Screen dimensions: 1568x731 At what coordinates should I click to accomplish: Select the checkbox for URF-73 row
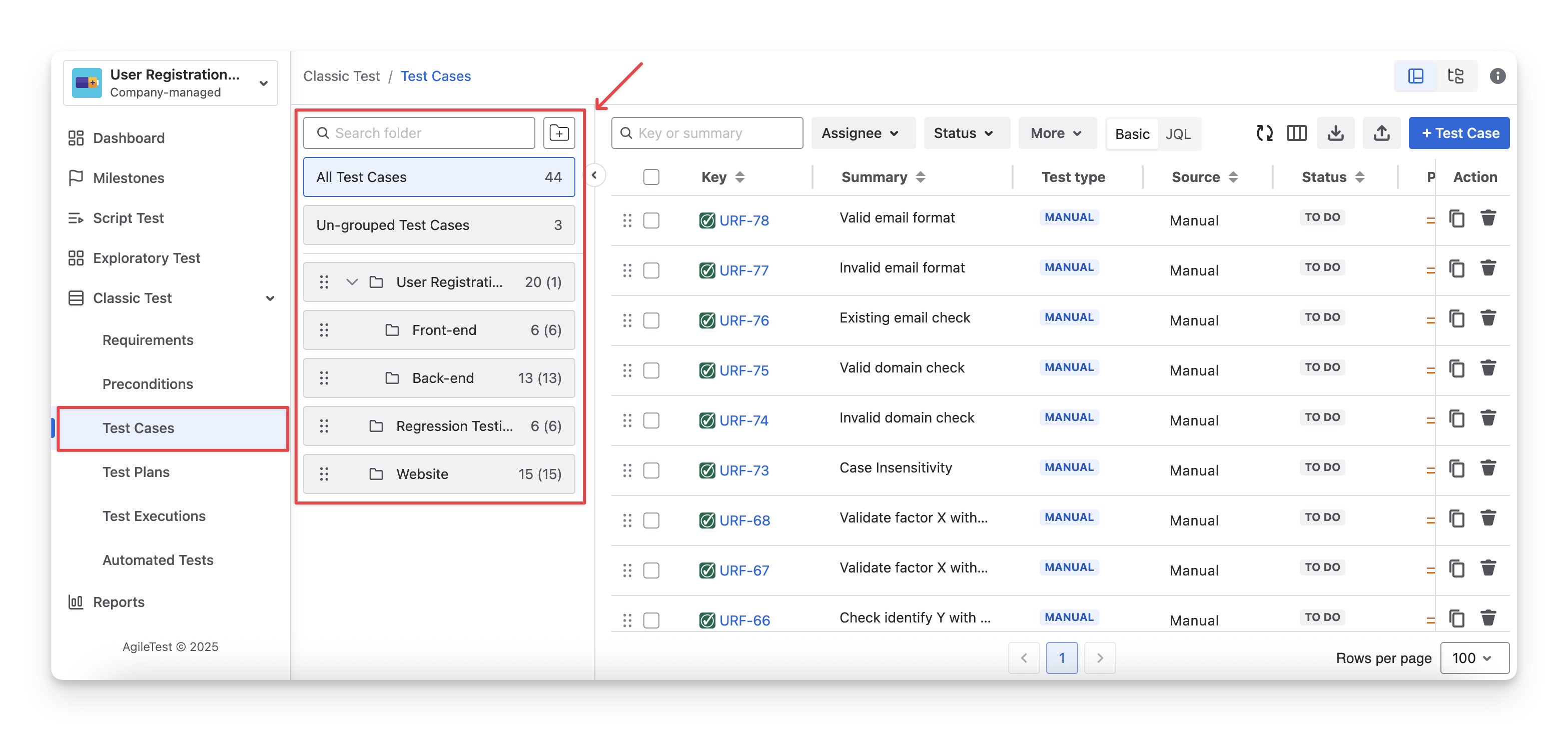(651, 470)
